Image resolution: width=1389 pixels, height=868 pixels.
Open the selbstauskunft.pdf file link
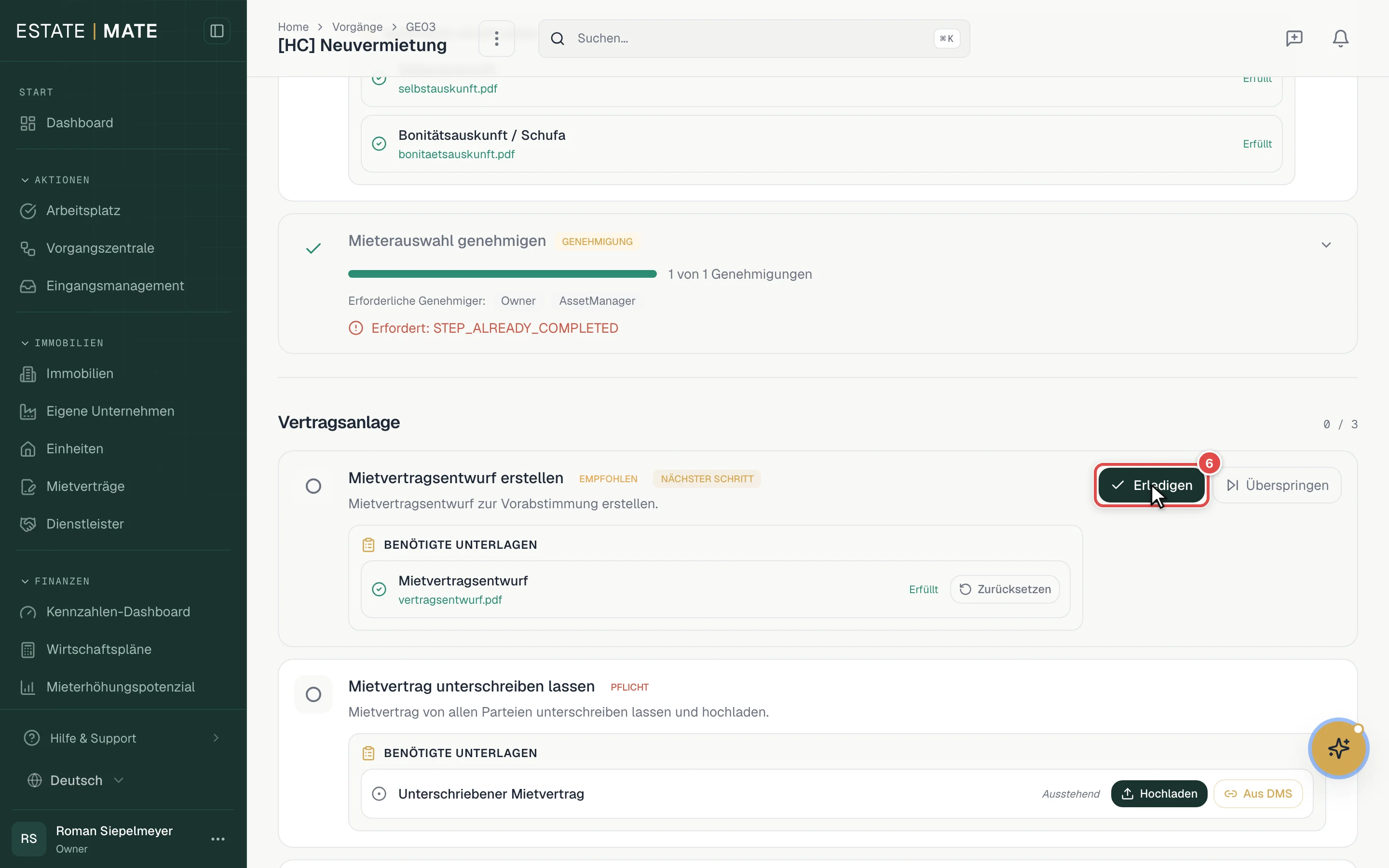448,89
